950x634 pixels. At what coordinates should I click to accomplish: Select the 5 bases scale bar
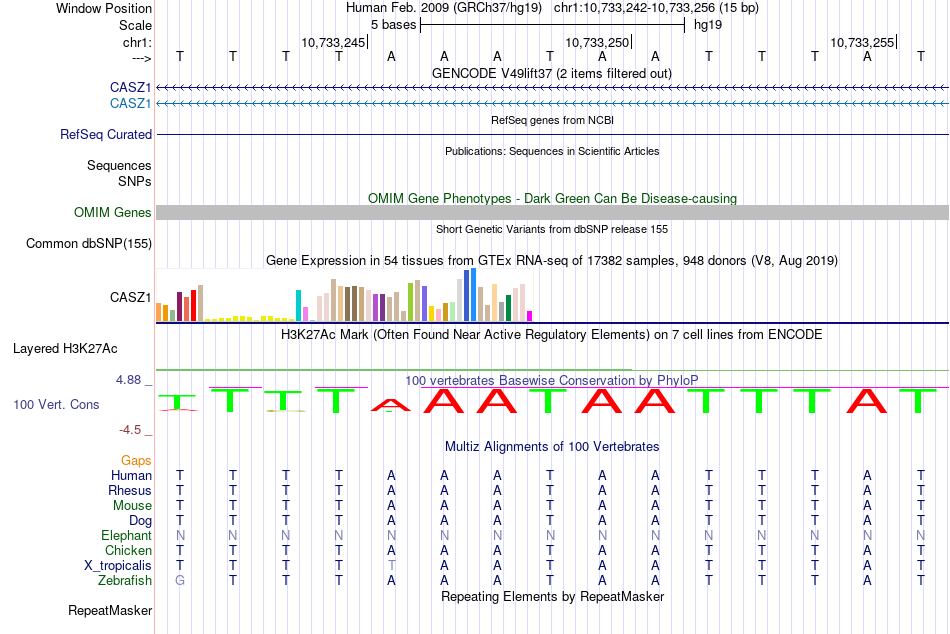tap(552, 25)
